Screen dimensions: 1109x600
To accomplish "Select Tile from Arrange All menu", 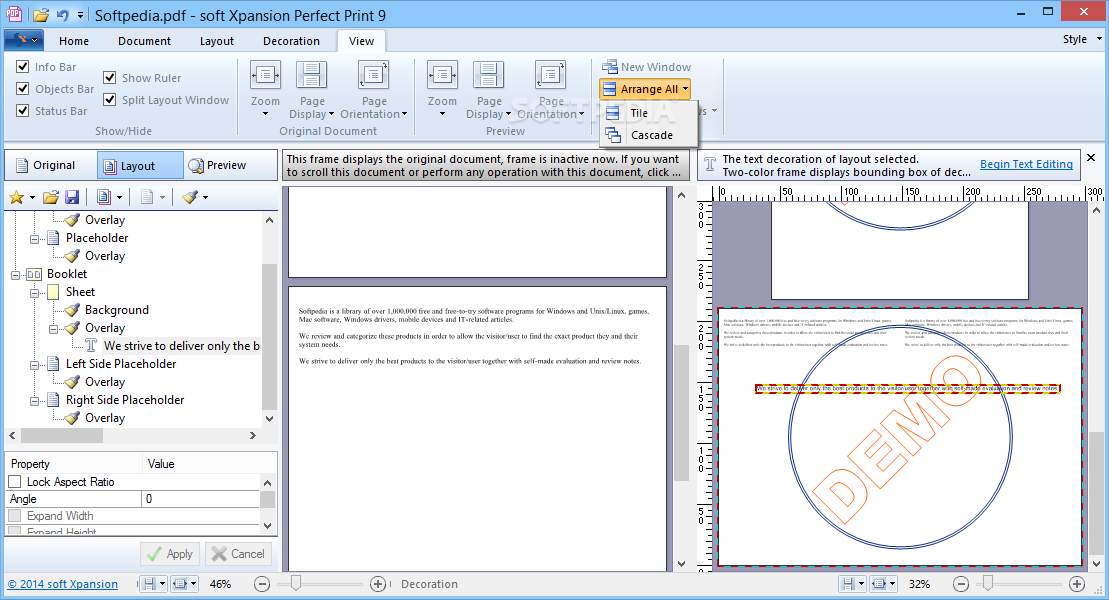I will (649, 112).
